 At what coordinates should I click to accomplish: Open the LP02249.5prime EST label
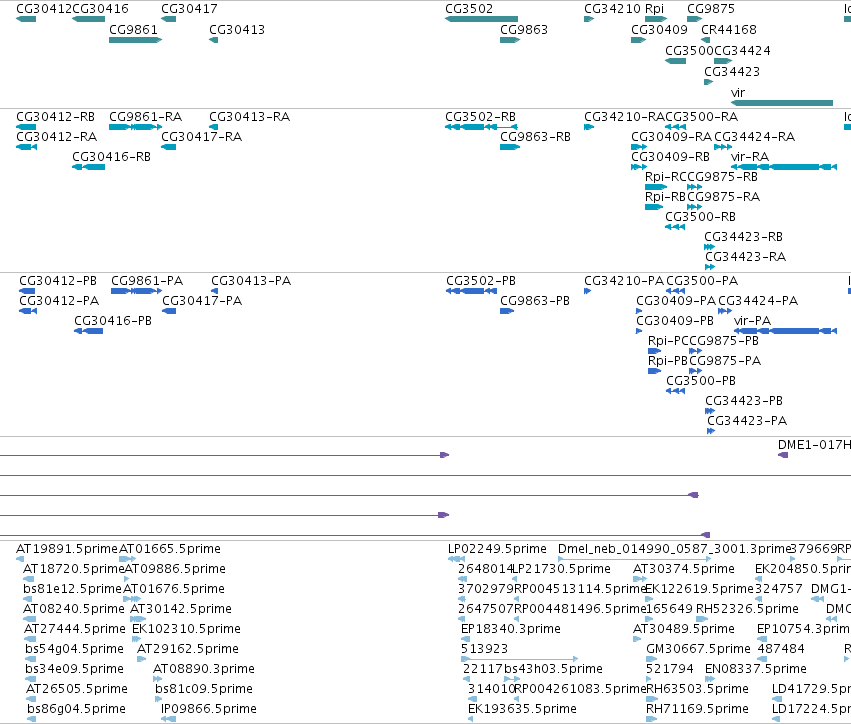click(x=497, y=549)
